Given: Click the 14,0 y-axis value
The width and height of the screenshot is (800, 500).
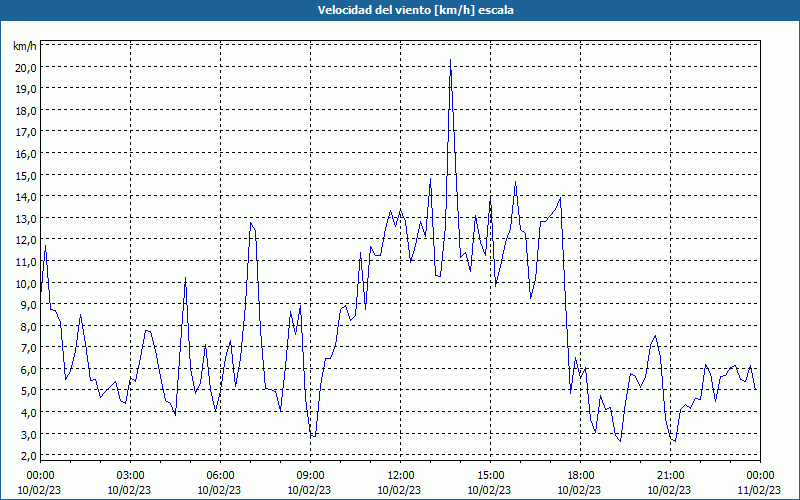Looking at the screenshot, I should pos(26,197).
